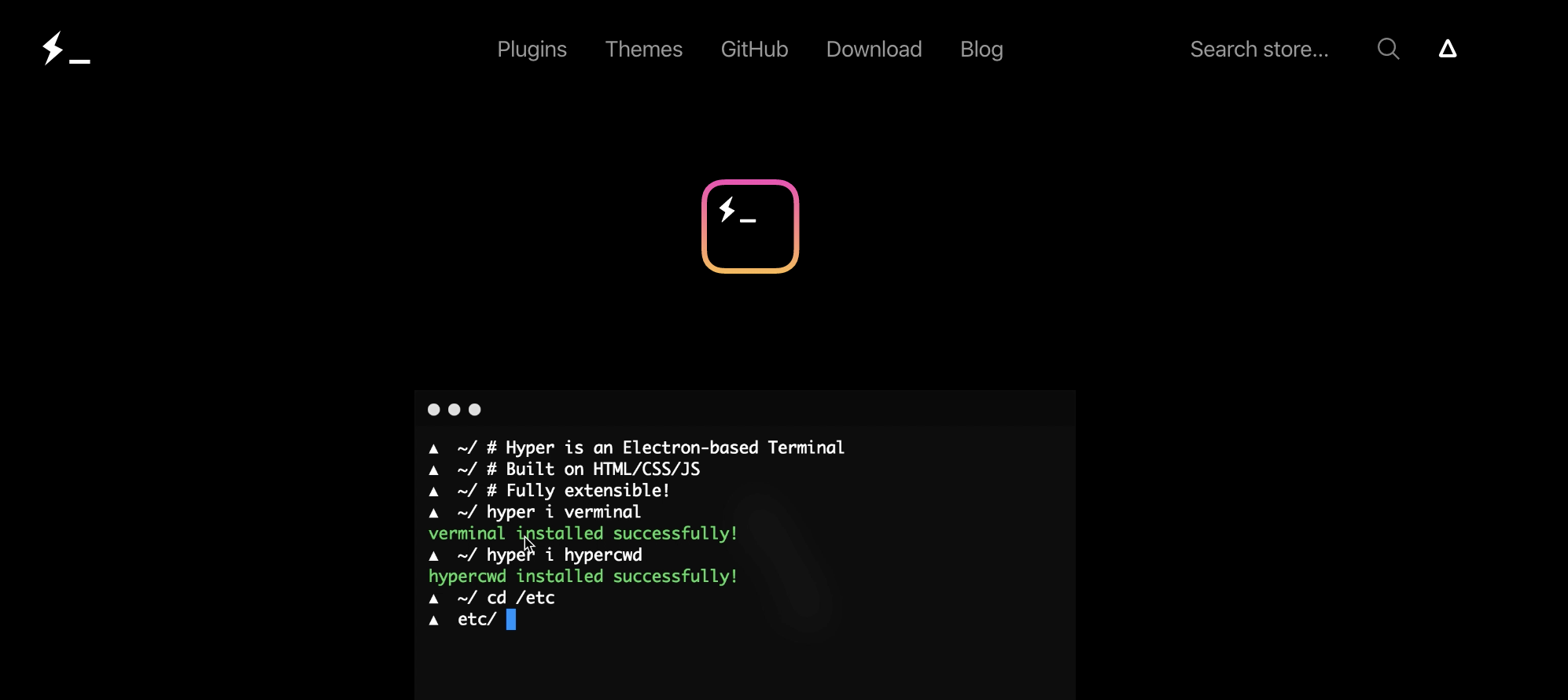The width and height of the screenshot is (1568, 700).
Task: Click the command 'hyper i verminal'
Action: (x=564, y=512)
